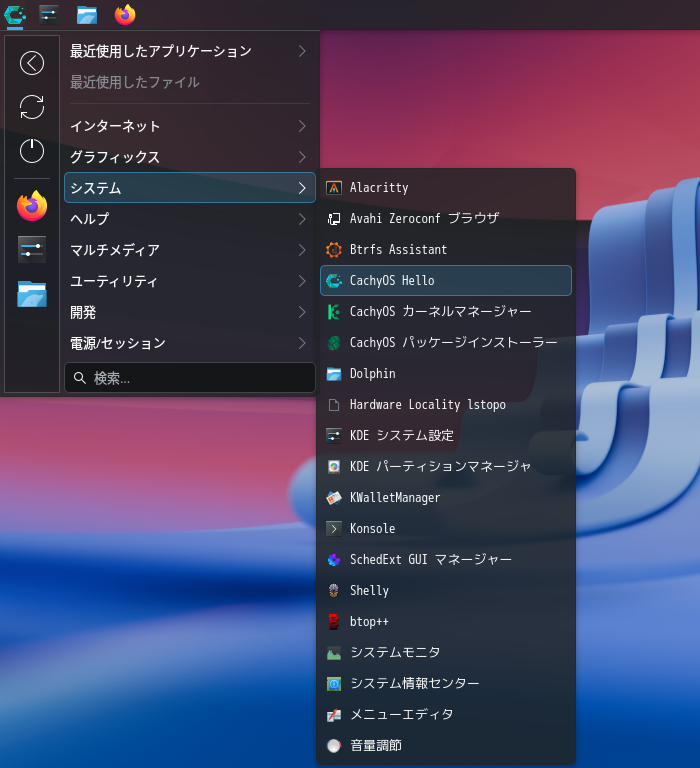Screen dimensions: 700x768
Task: Click the Shelly icon
Action: 334,591
